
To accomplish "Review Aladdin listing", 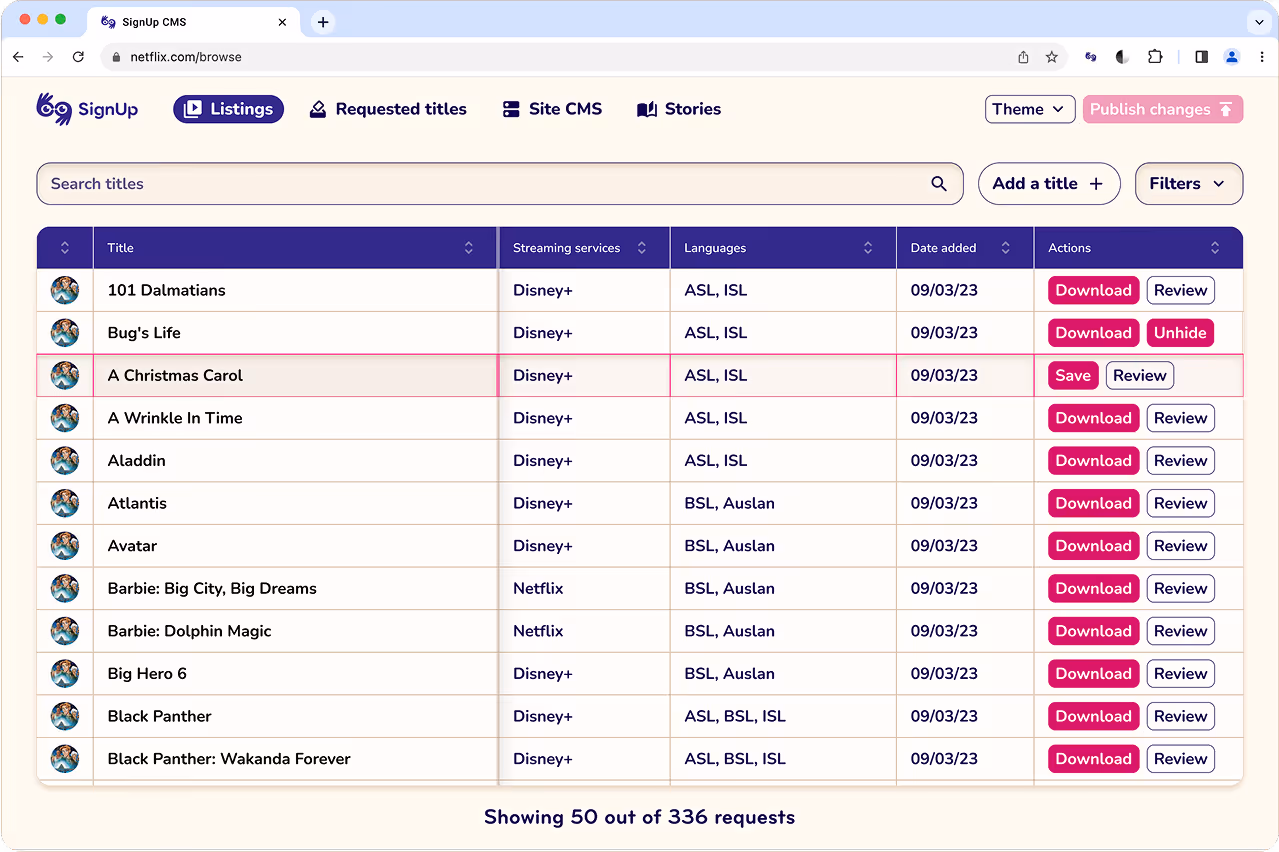I will [x=1180, y=461].
